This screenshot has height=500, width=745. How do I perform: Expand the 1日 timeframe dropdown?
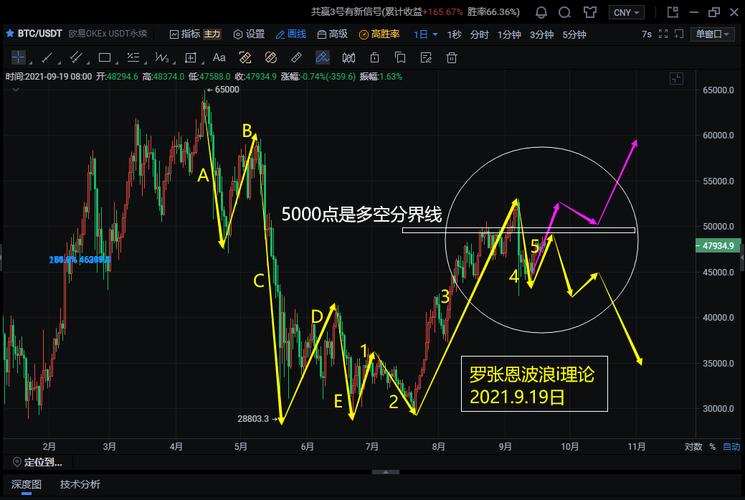pos(427,34)
